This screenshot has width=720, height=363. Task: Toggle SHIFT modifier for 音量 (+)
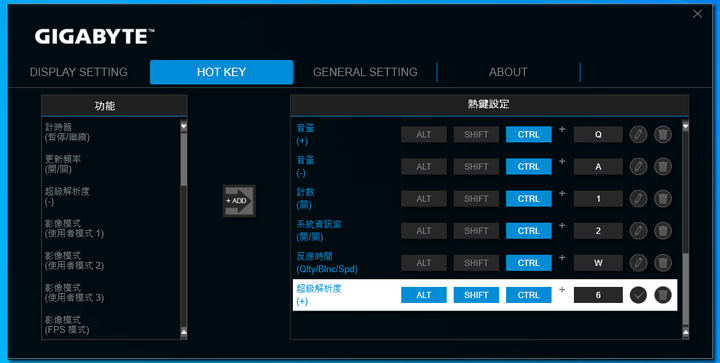coord(476,134)
